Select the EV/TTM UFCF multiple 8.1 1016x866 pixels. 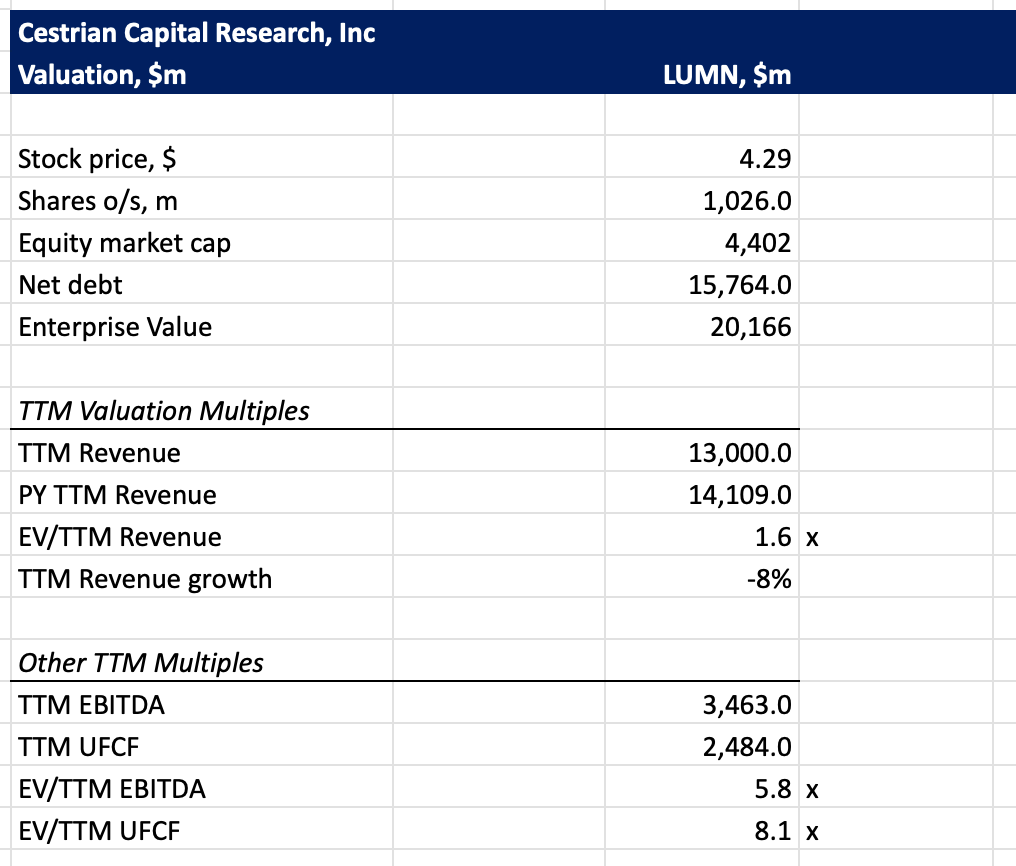coord(772,831)
